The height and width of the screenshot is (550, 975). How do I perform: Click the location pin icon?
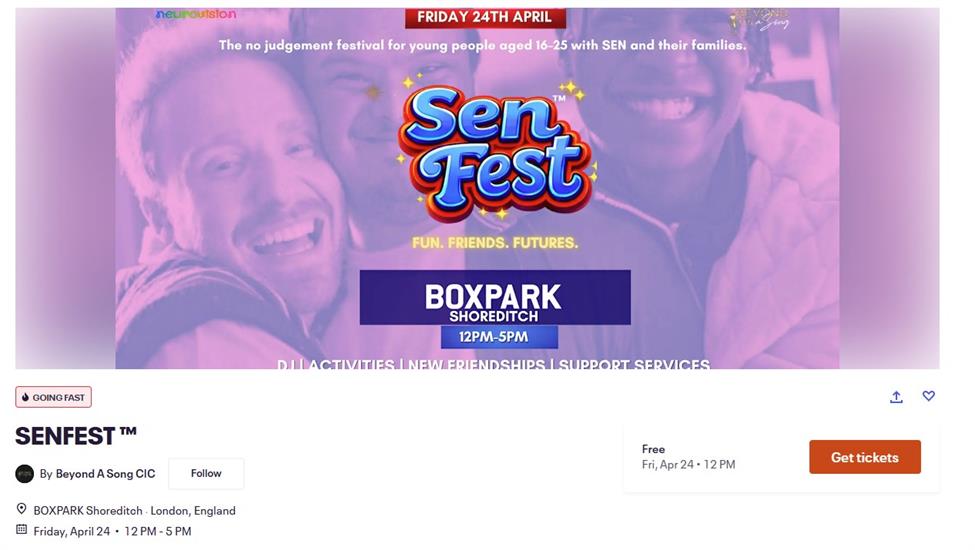click(x=22, y=510)
